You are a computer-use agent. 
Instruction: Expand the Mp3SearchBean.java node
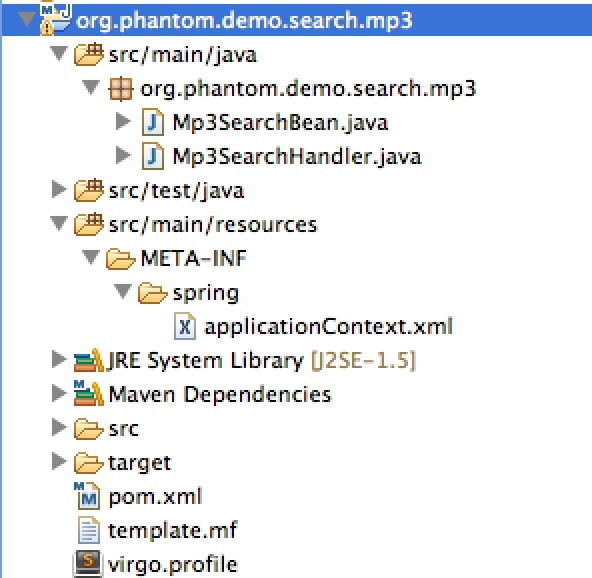coord(123,121)
